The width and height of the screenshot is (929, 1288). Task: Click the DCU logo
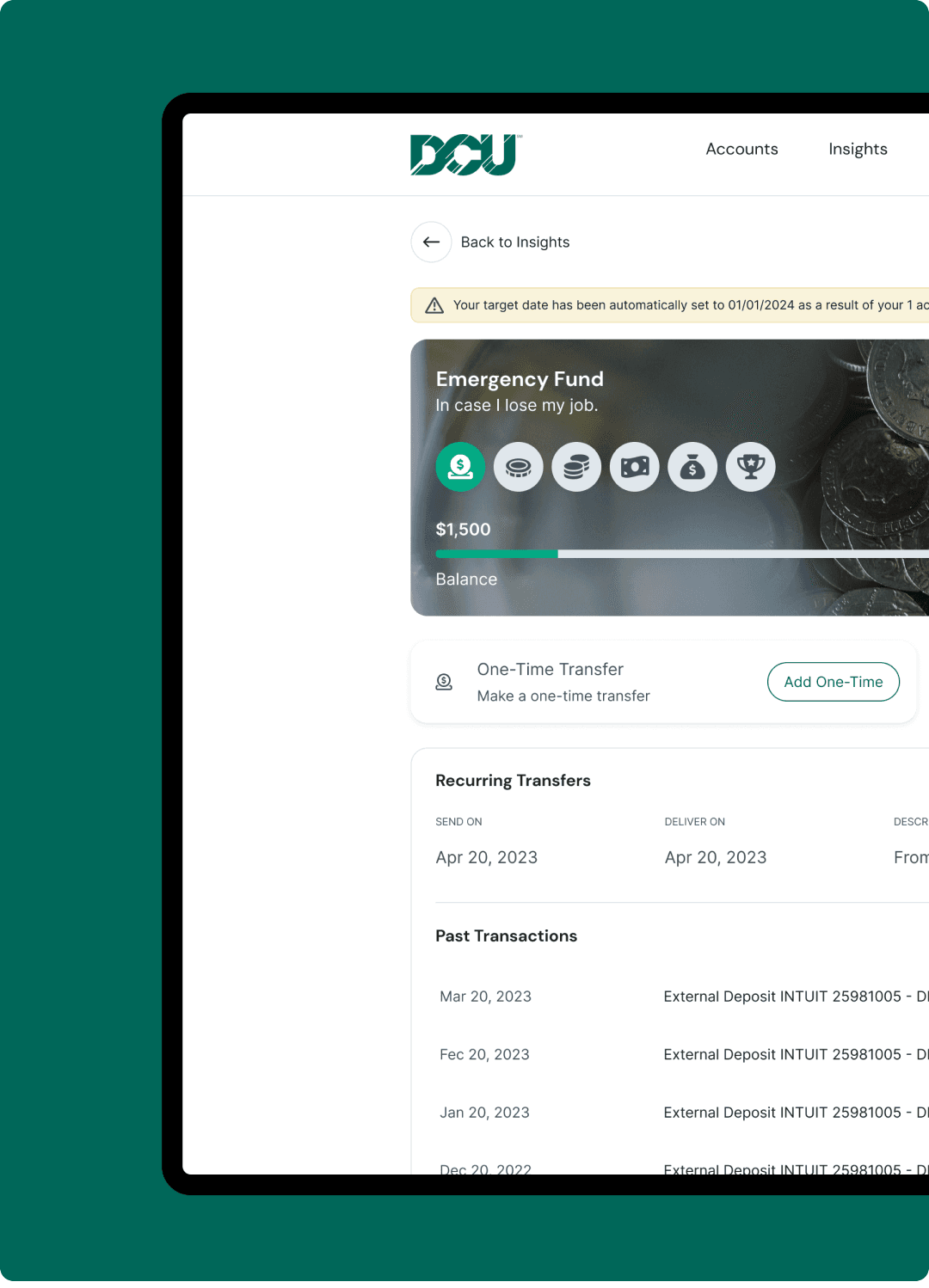[x=464, y=155]
